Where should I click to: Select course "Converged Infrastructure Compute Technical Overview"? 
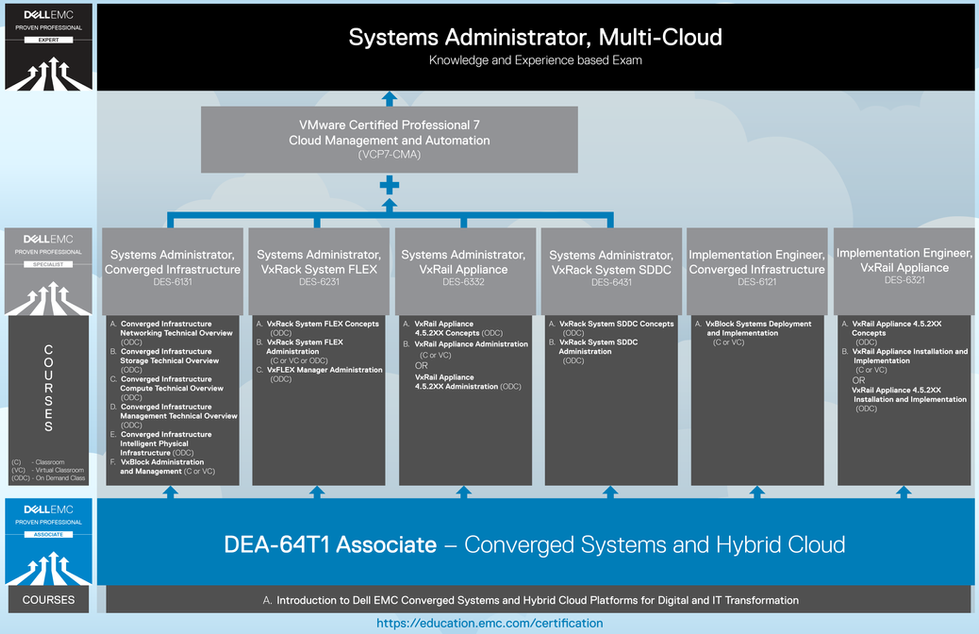[167, 388]
